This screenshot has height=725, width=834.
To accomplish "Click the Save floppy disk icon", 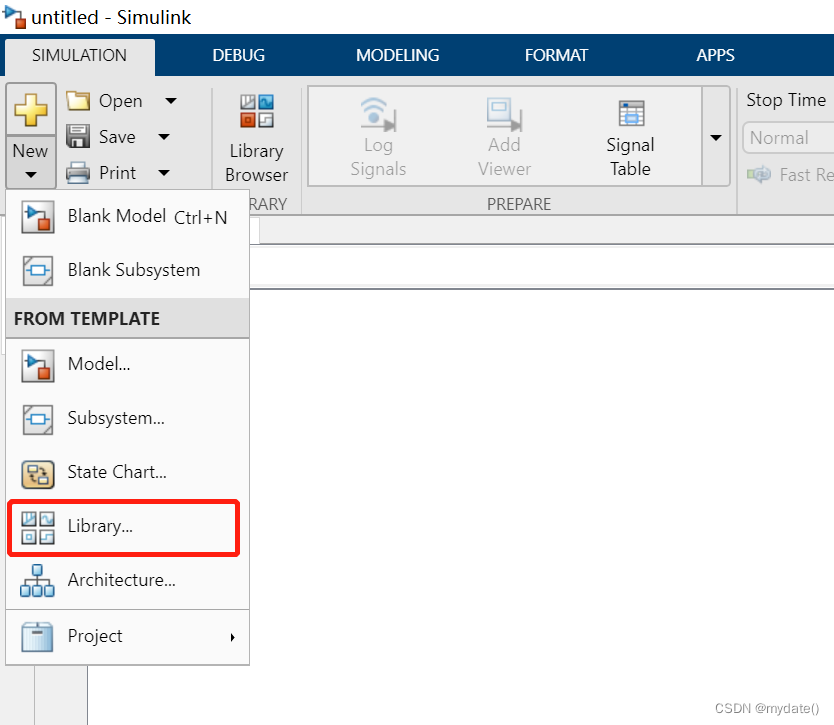I will 78,136.
